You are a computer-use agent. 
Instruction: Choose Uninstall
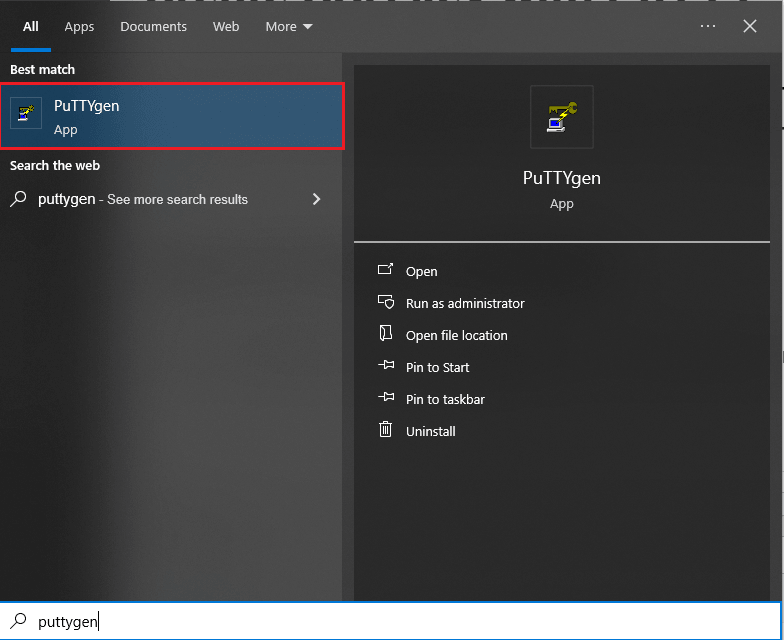430,432
